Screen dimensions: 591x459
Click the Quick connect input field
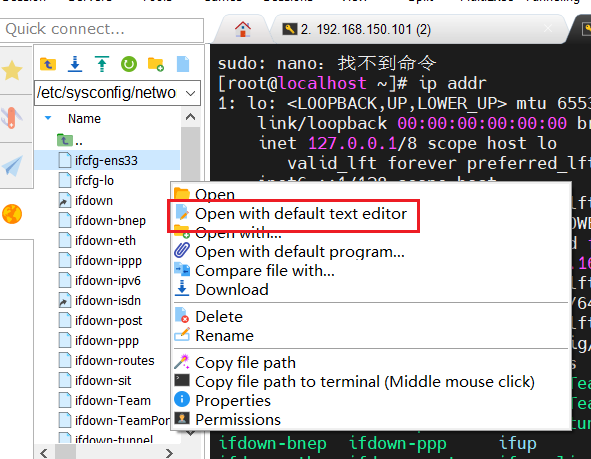pos(102,29)
